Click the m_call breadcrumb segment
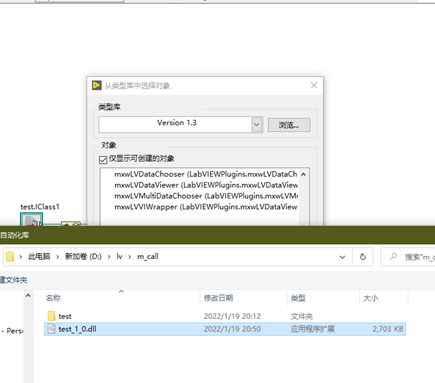 pos(148,256)
